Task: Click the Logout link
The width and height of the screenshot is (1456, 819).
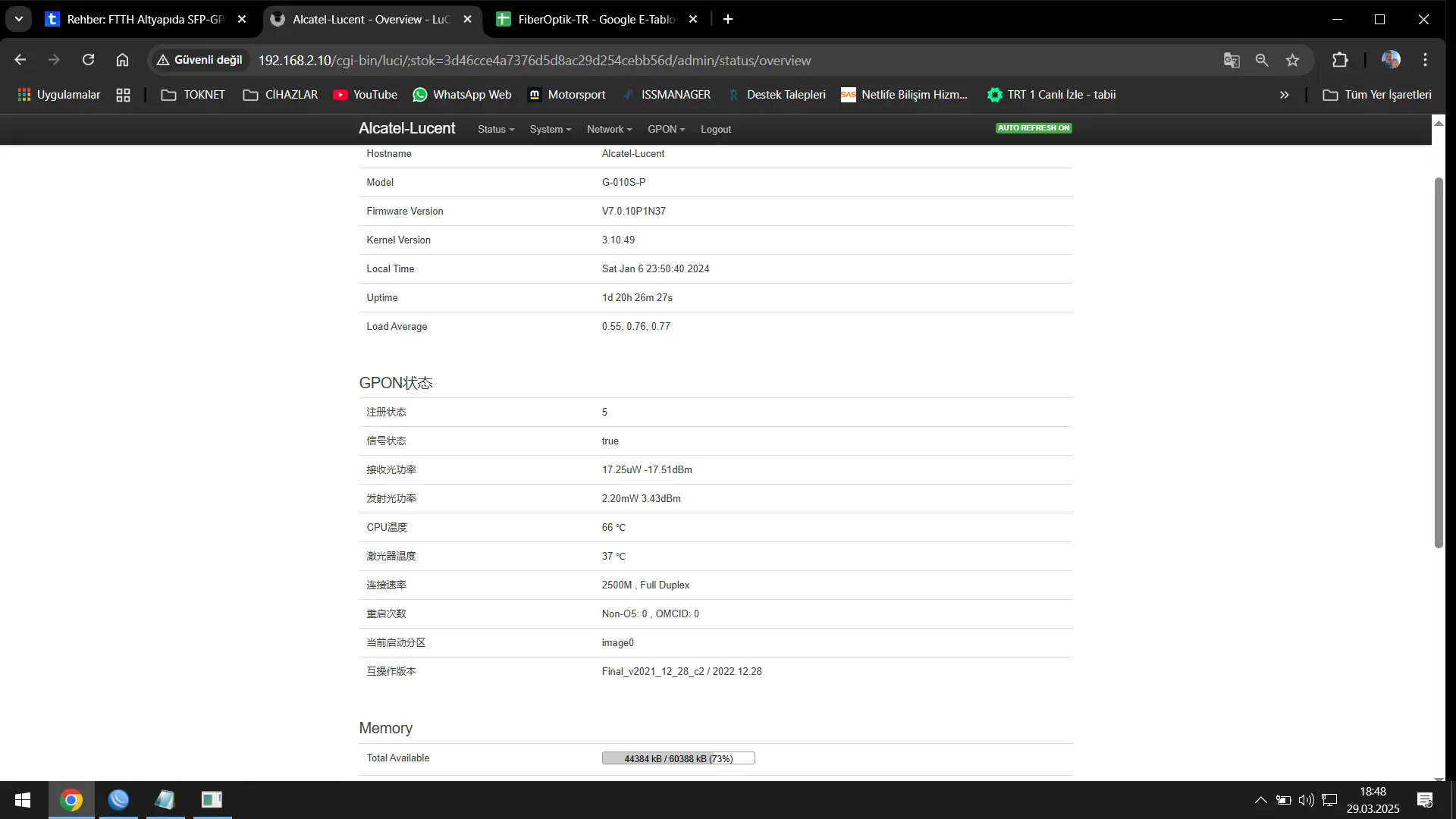Action: pyautogui.click(x=716, y=130)
